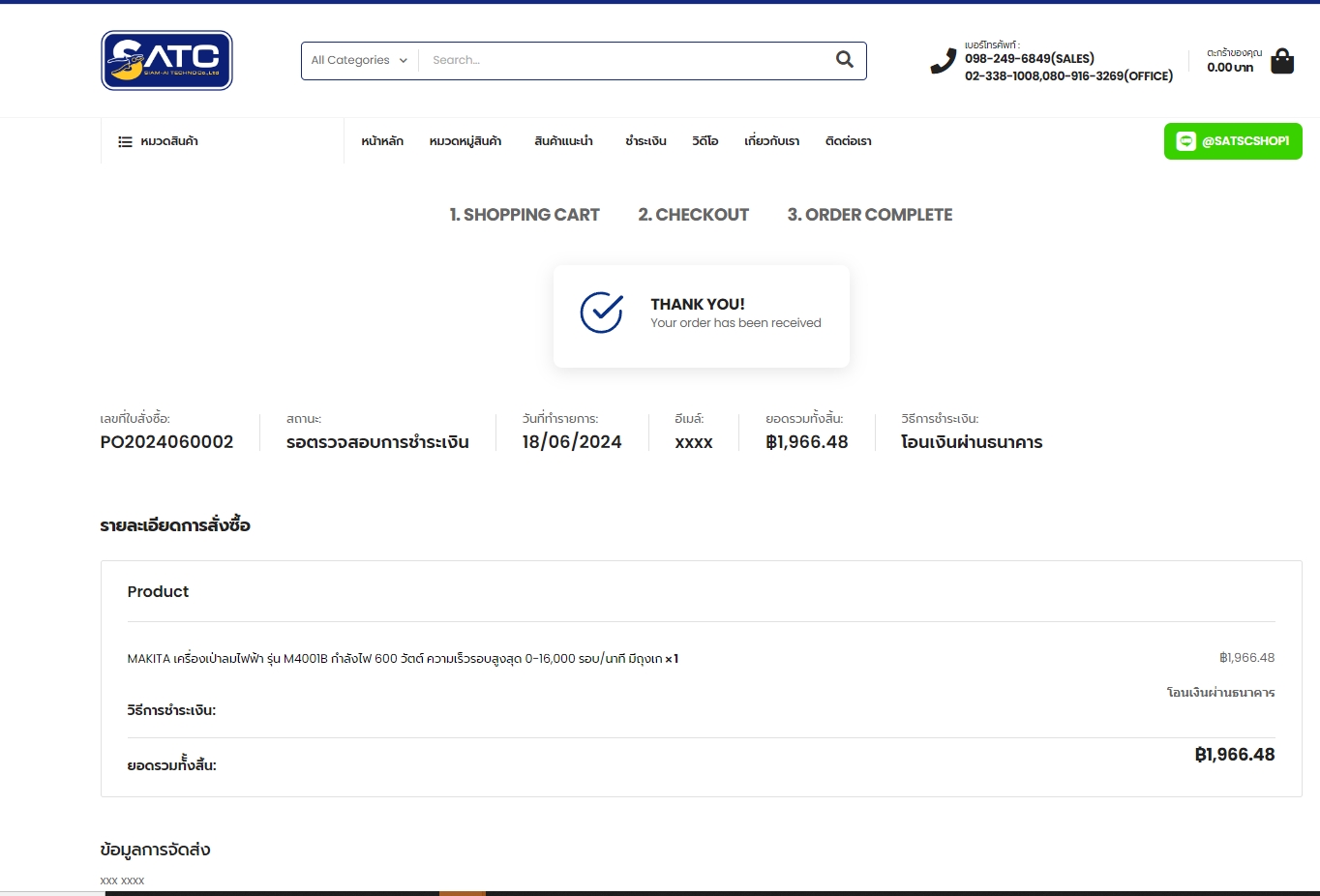Click the blue checkmark circle icon
The height and width of the screenshot is (896, 1320).
[601, 313]
